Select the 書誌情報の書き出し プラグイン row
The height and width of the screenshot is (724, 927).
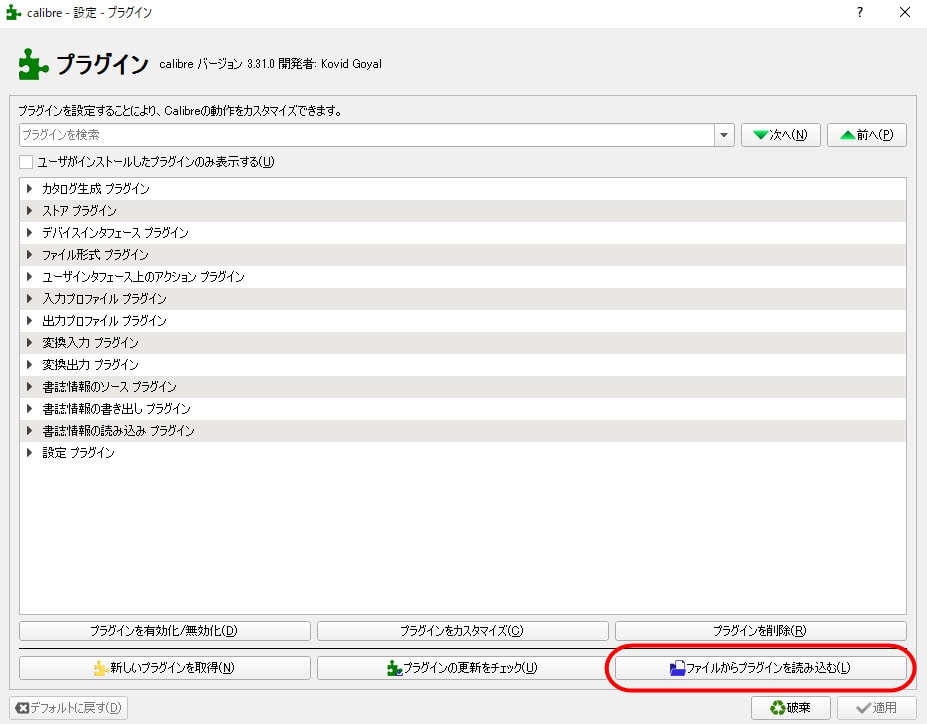(462, 408)
